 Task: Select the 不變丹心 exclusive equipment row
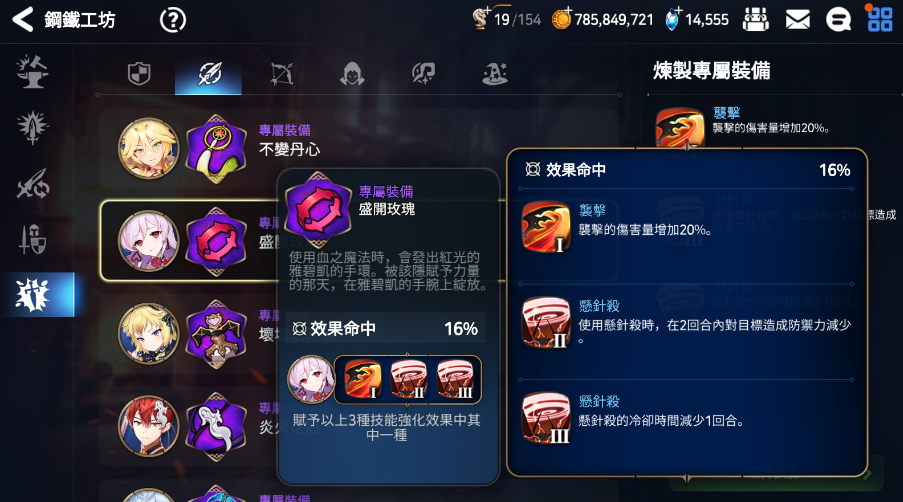click(358, 149)
